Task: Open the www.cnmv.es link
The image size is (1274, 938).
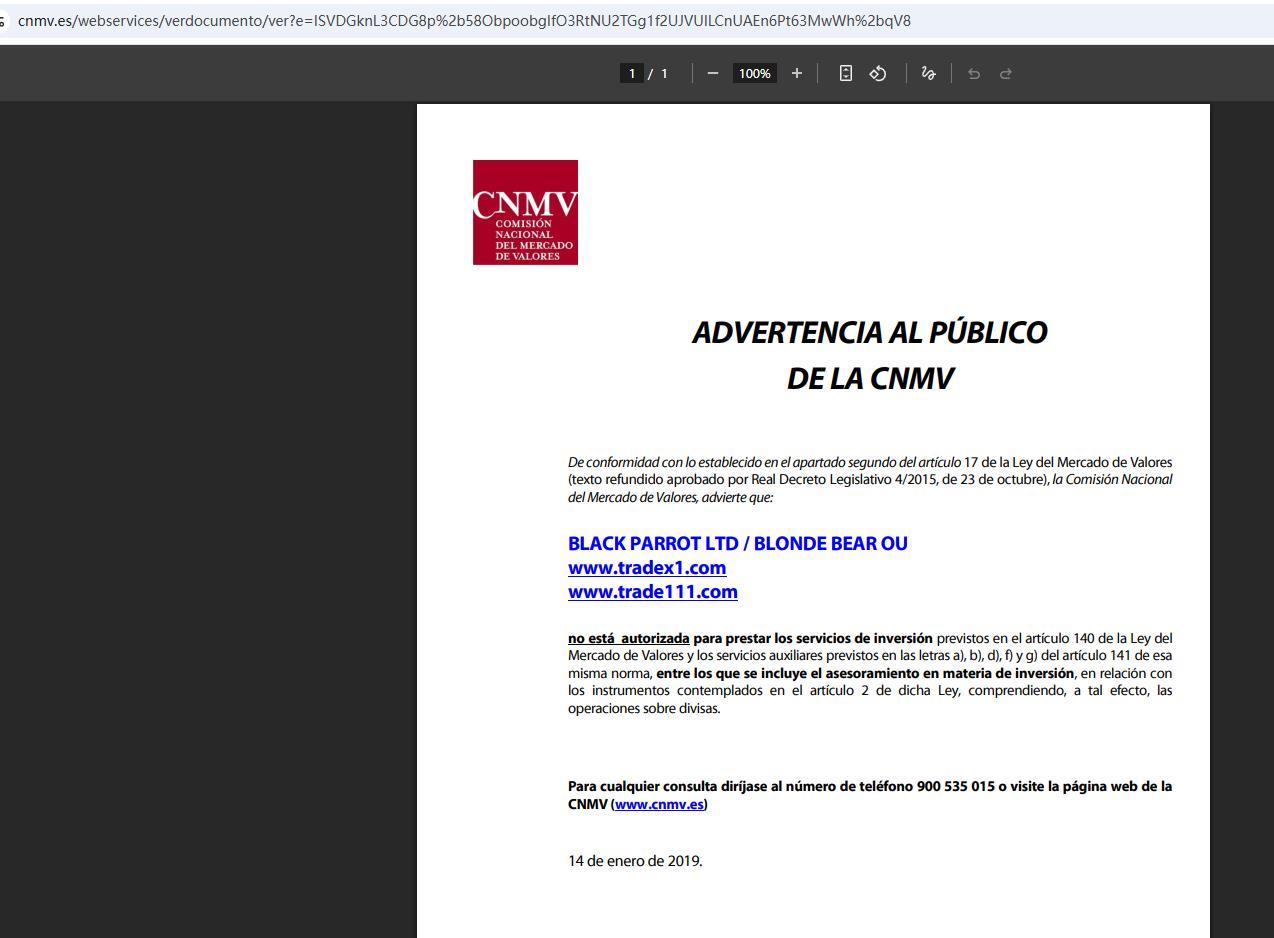Action: pyautogui.click(x=659, y=804)
